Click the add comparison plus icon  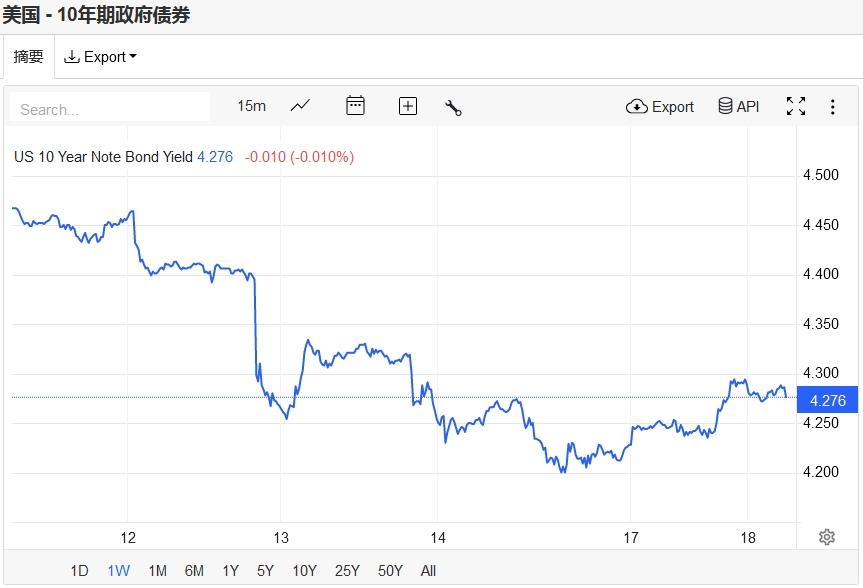[408, 106]
